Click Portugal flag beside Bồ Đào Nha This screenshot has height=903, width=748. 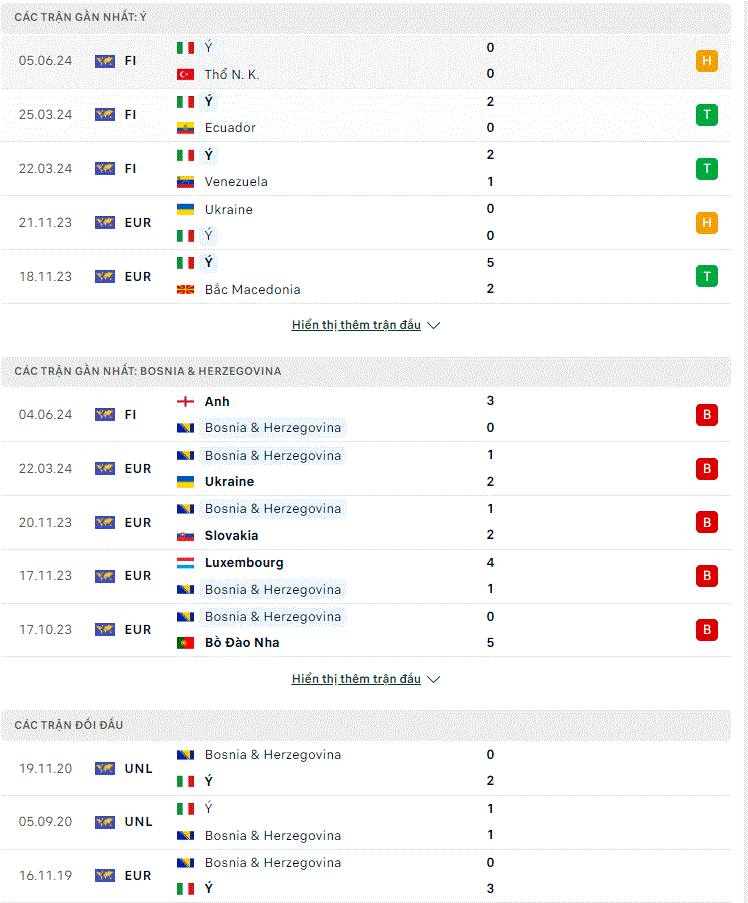185,643
